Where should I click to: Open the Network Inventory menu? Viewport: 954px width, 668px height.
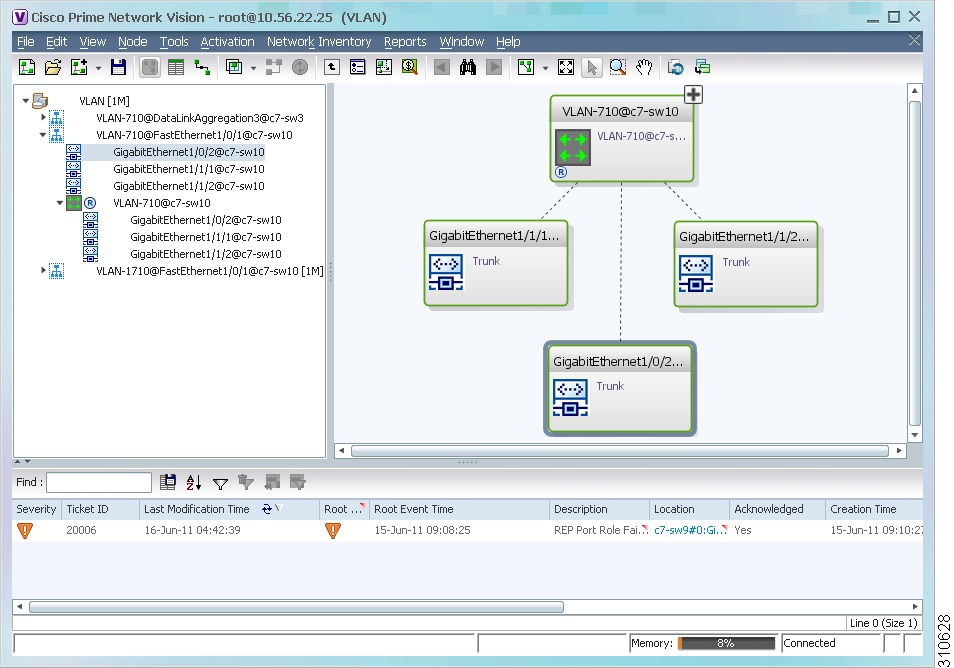[x=319, y=41]
